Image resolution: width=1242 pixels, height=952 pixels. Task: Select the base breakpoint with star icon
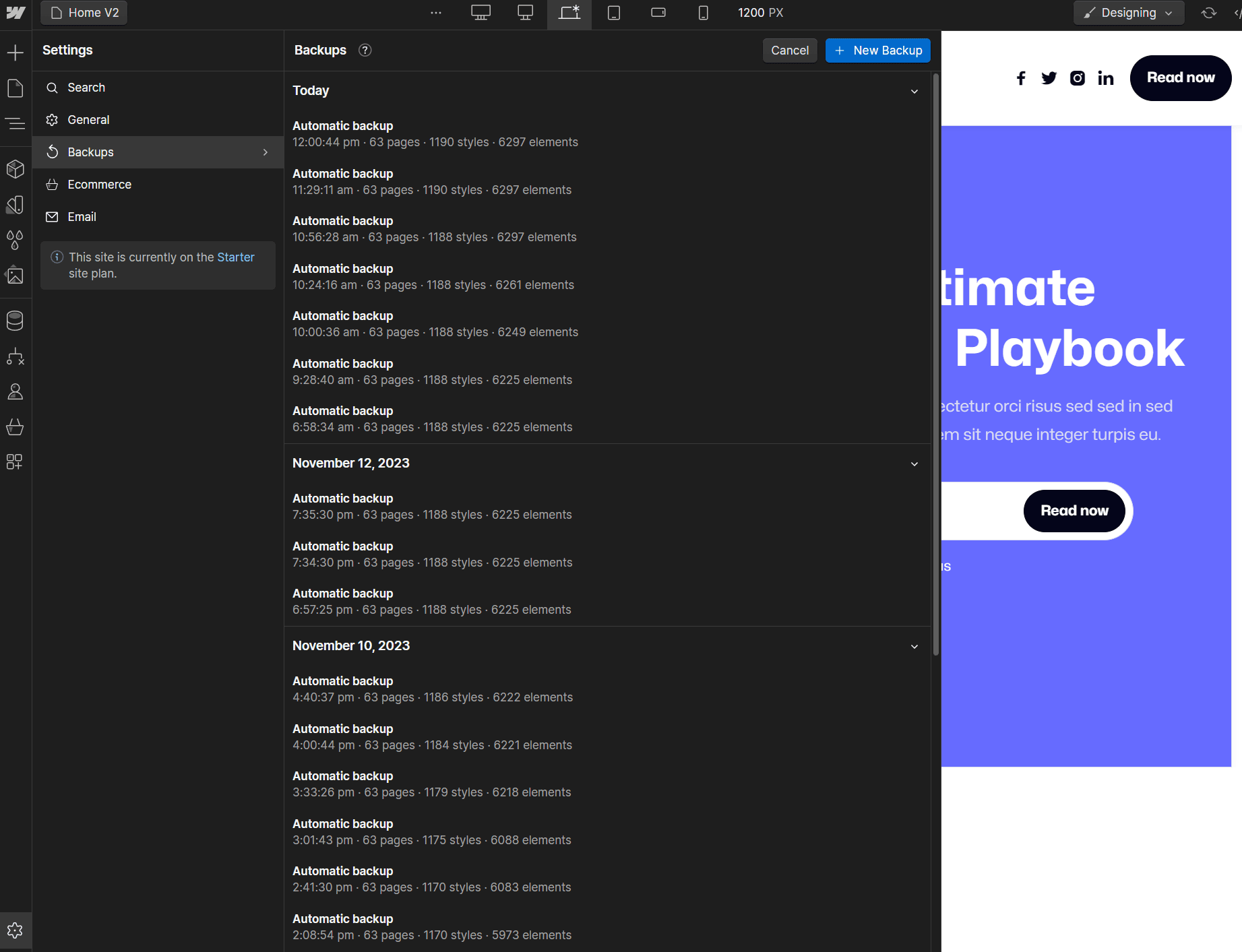[569, 13]
